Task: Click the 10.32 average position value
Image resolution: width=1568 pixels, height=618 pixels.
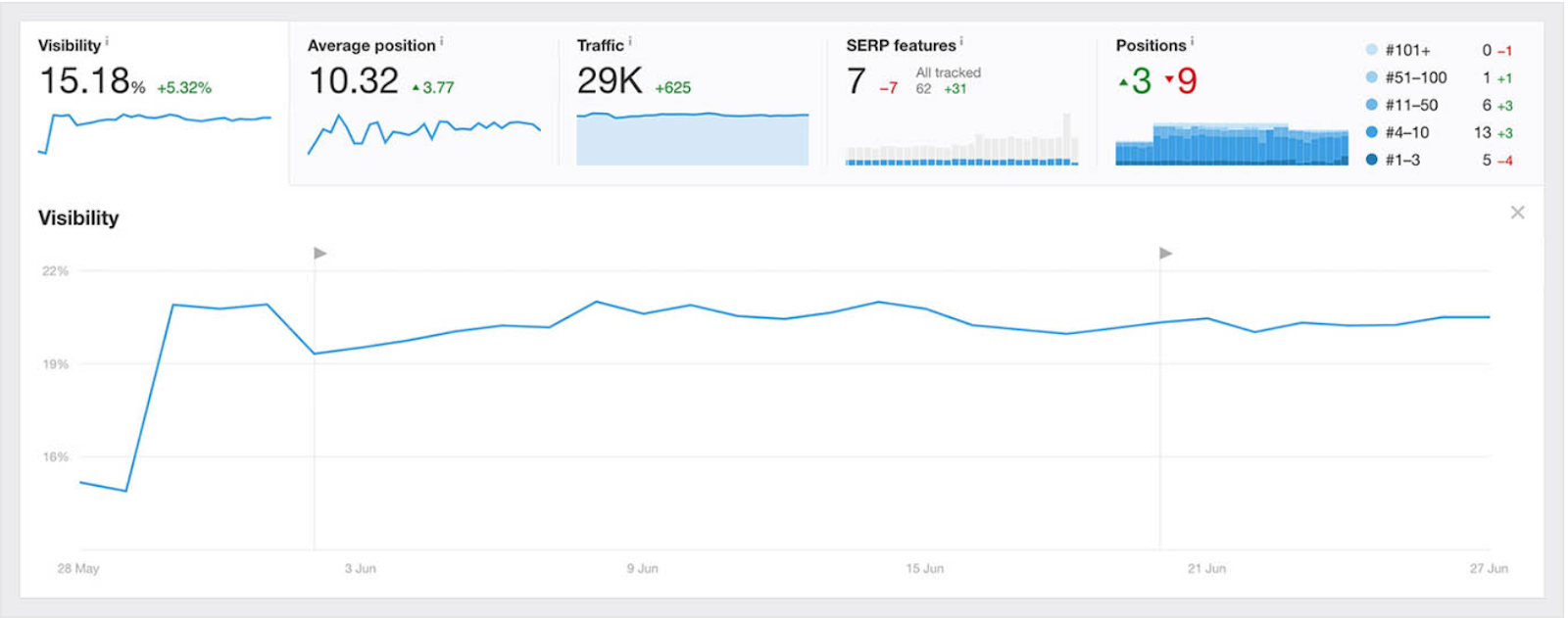Action: pos(354,80)
